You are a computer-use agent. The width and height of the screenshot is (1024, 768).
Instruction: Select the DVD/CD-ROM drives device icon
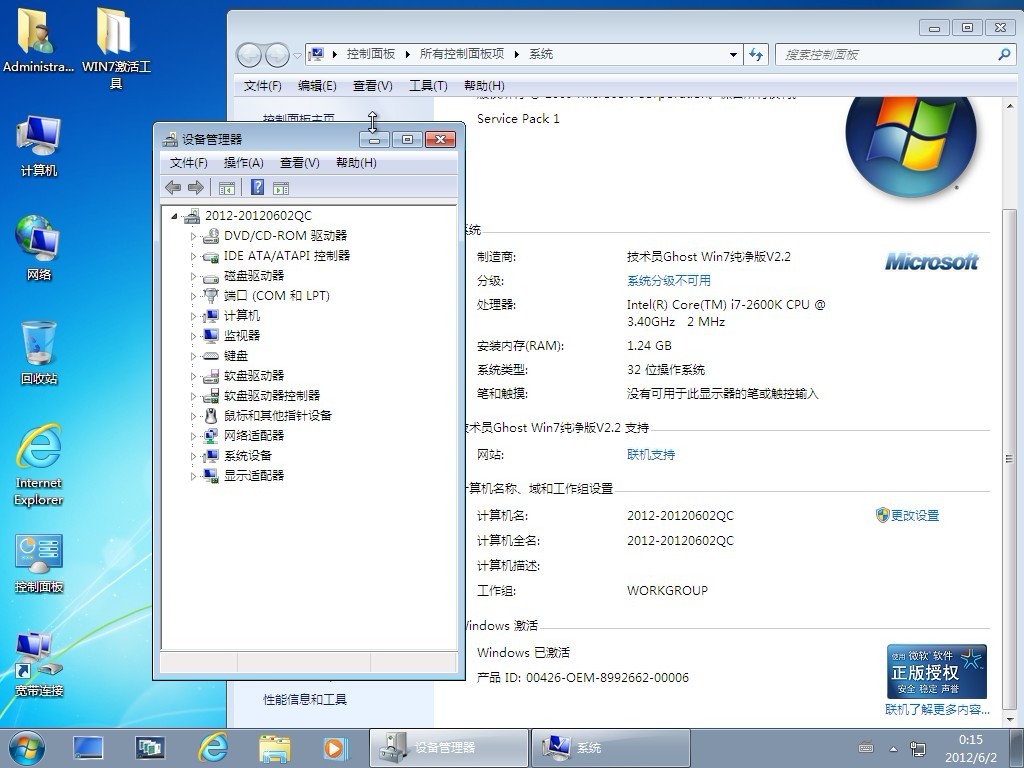(x=211, y=236)
